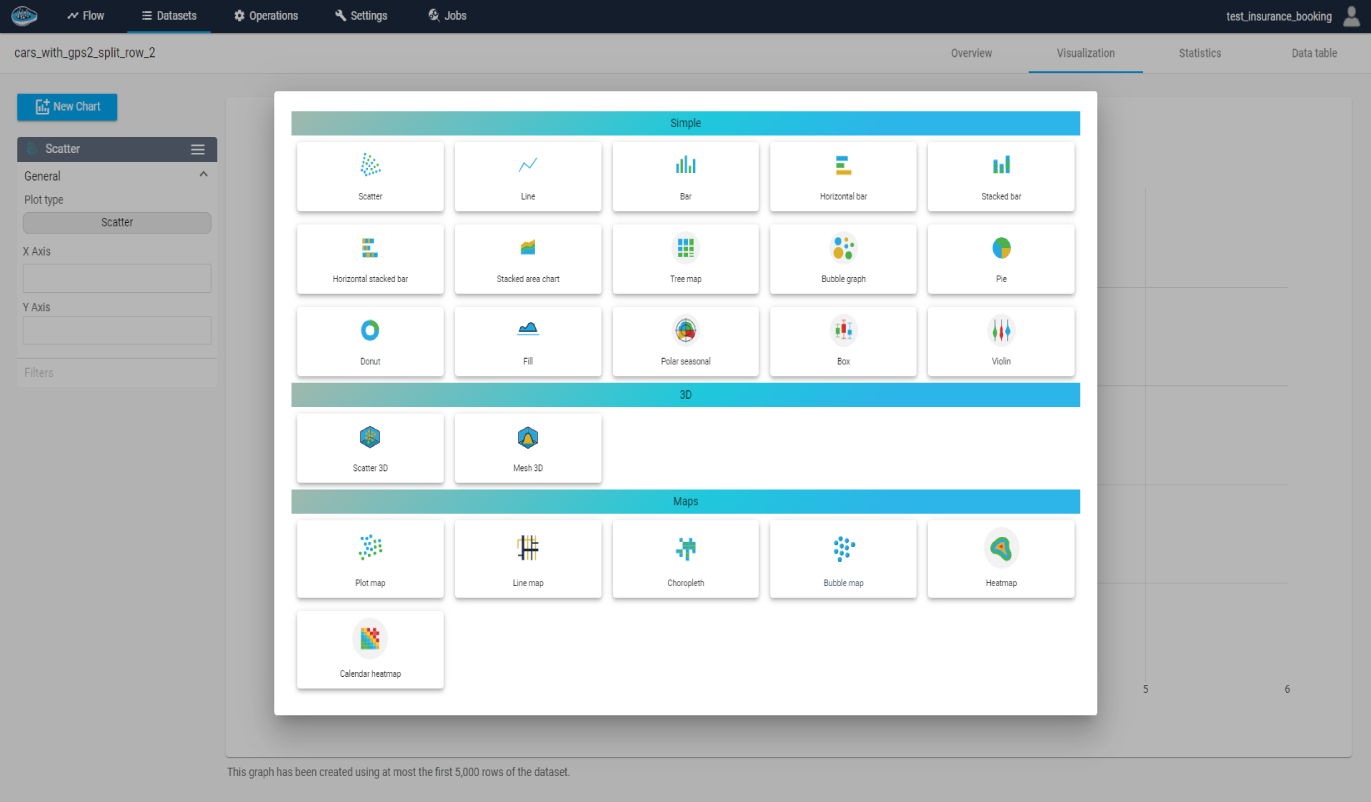
Task: Select the Choropleth map icon
Action: coord(685,548)
